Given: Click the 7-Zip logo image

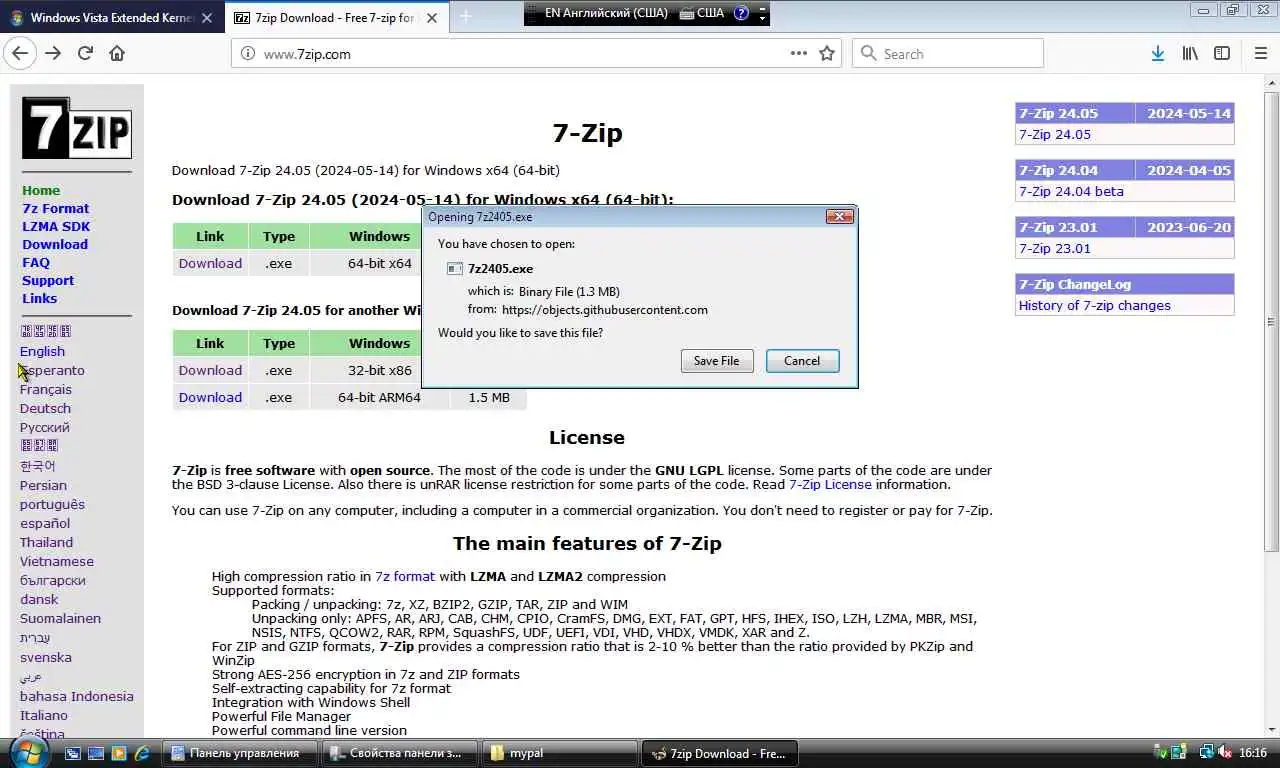Looking at the screenshot, I should click(77, 128).
